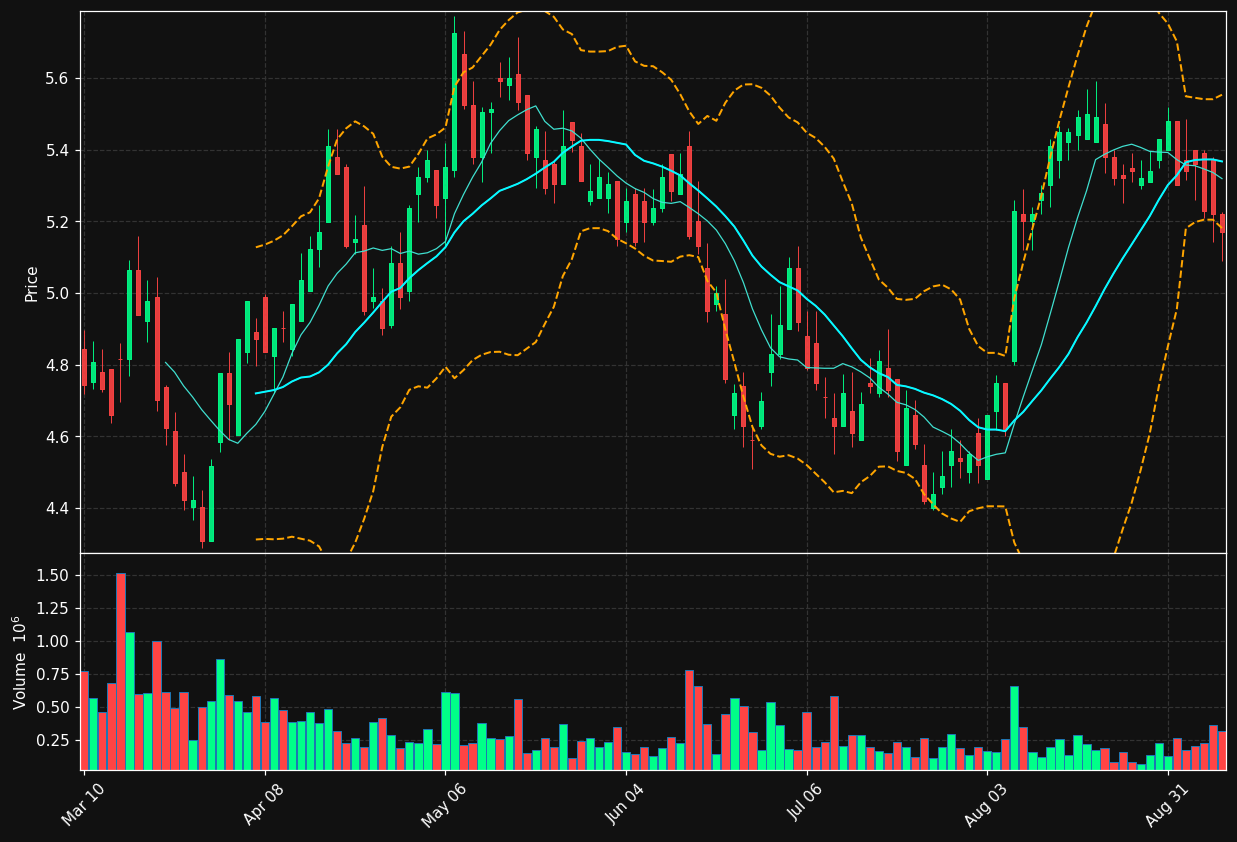The height and width of the screenshot is (842, 1237).
Task: Click the "Price" y-axis title
Action: (x=32, y=283)
